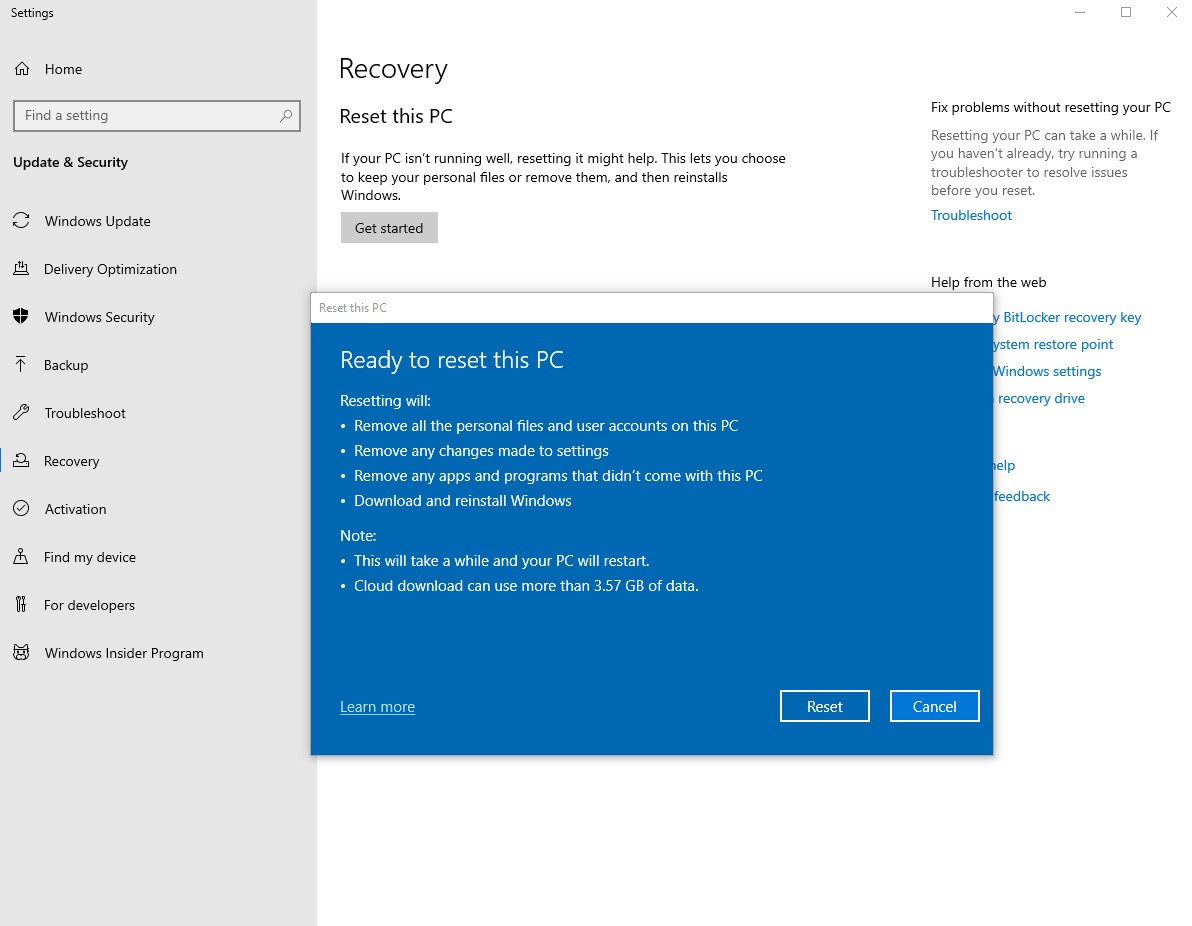
Task: Click the Home icon in the sidebar
Action: point(21,69)
